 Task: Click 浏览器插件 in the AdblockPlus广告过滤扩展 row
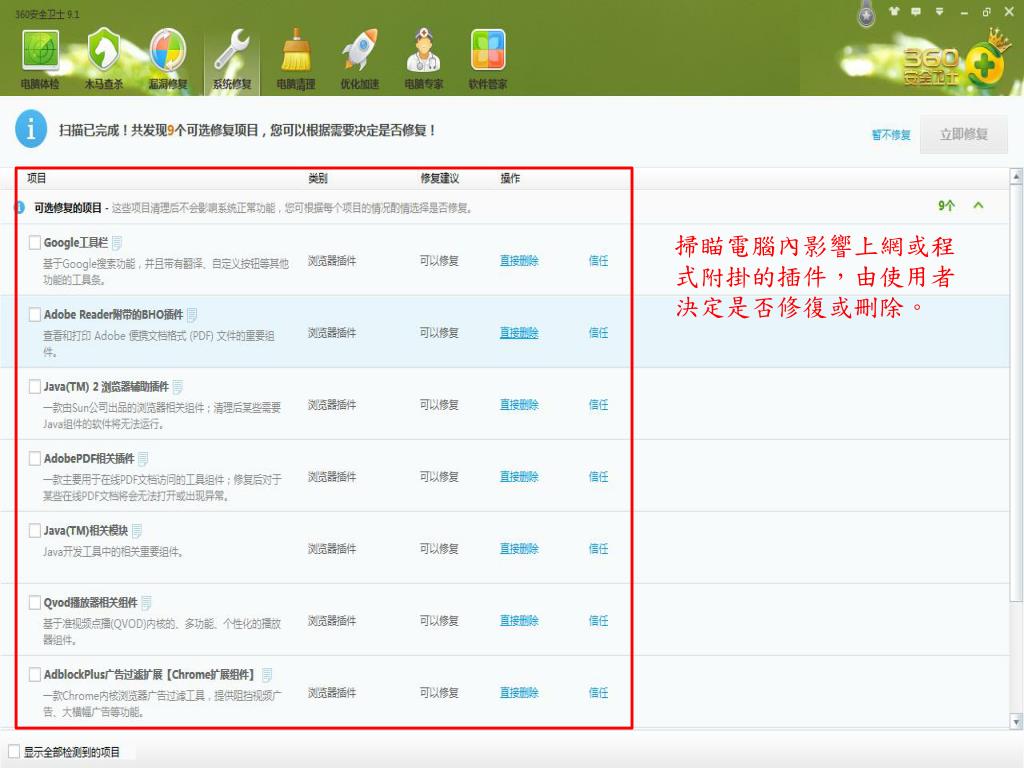click(x=332, y=692)
